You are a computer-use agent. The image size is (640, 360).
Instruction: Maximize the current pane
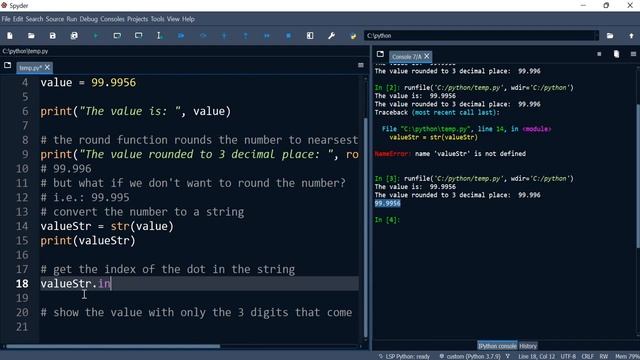310,36
